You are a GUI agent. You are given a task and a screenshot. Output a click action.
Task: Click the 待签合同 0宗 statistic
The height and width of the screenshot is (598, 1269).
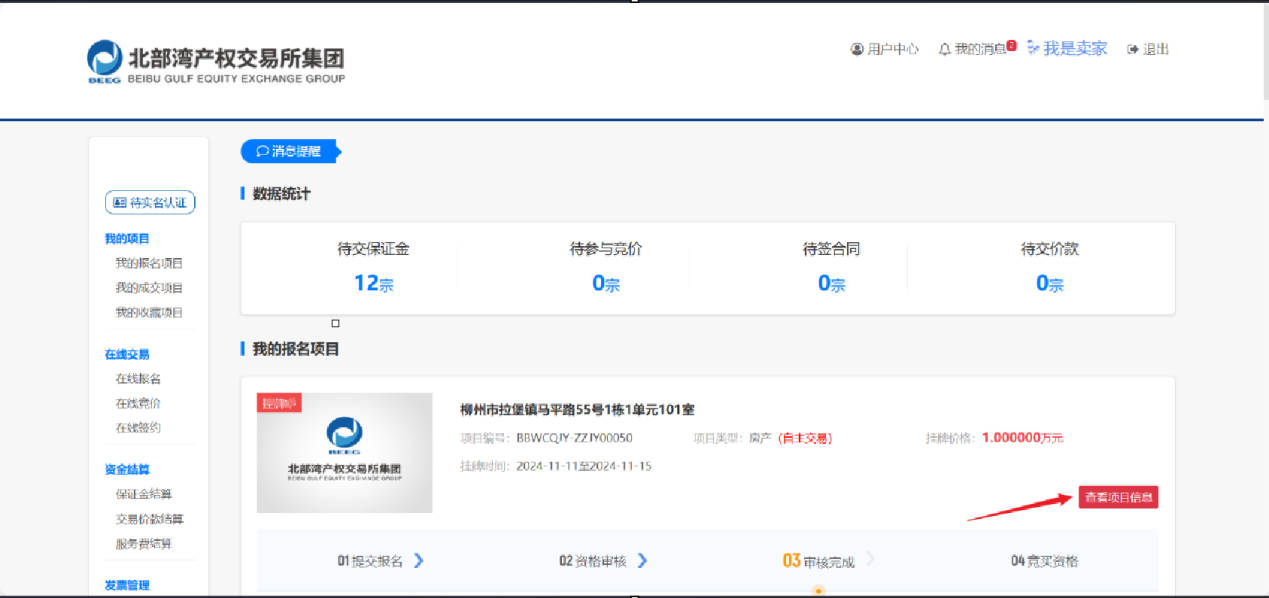[x=831, y=267]
